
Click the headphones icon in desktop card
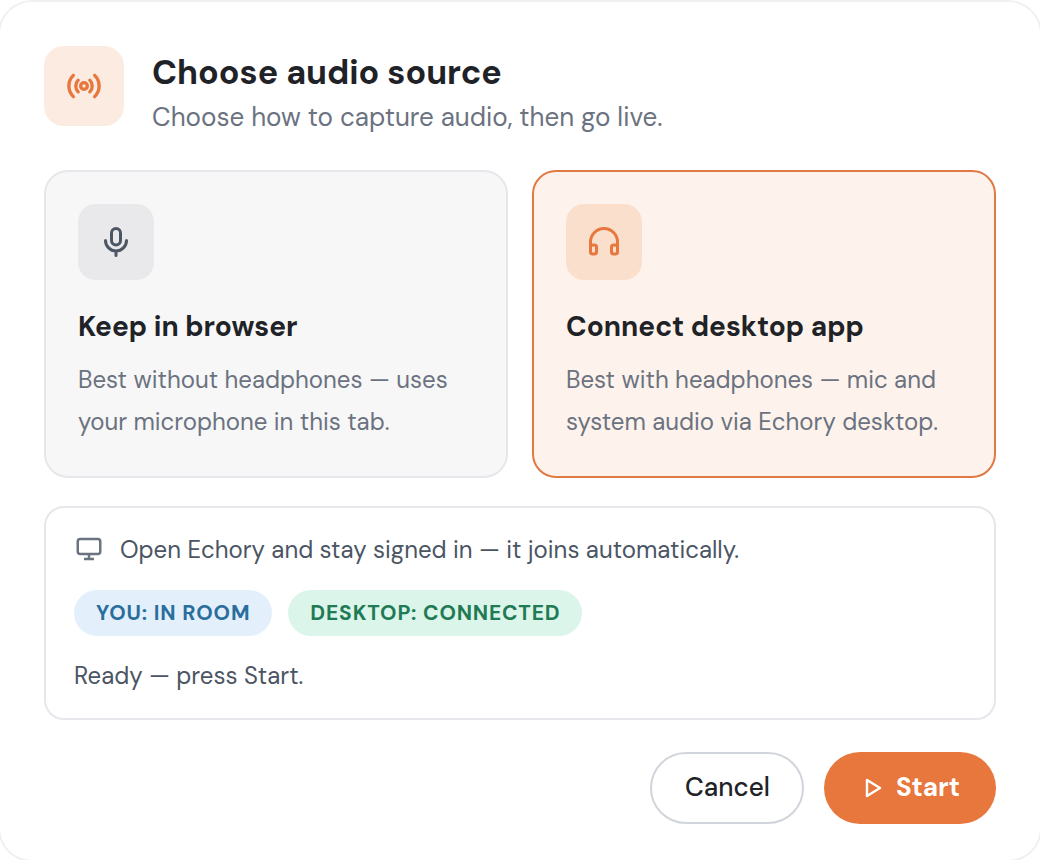tap(604, 241)
